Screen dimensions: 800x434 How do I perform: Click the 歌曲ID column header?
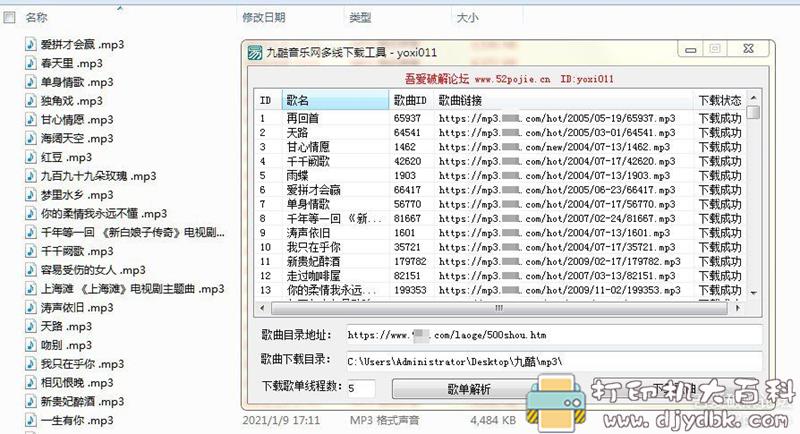[x=411, y=100]
